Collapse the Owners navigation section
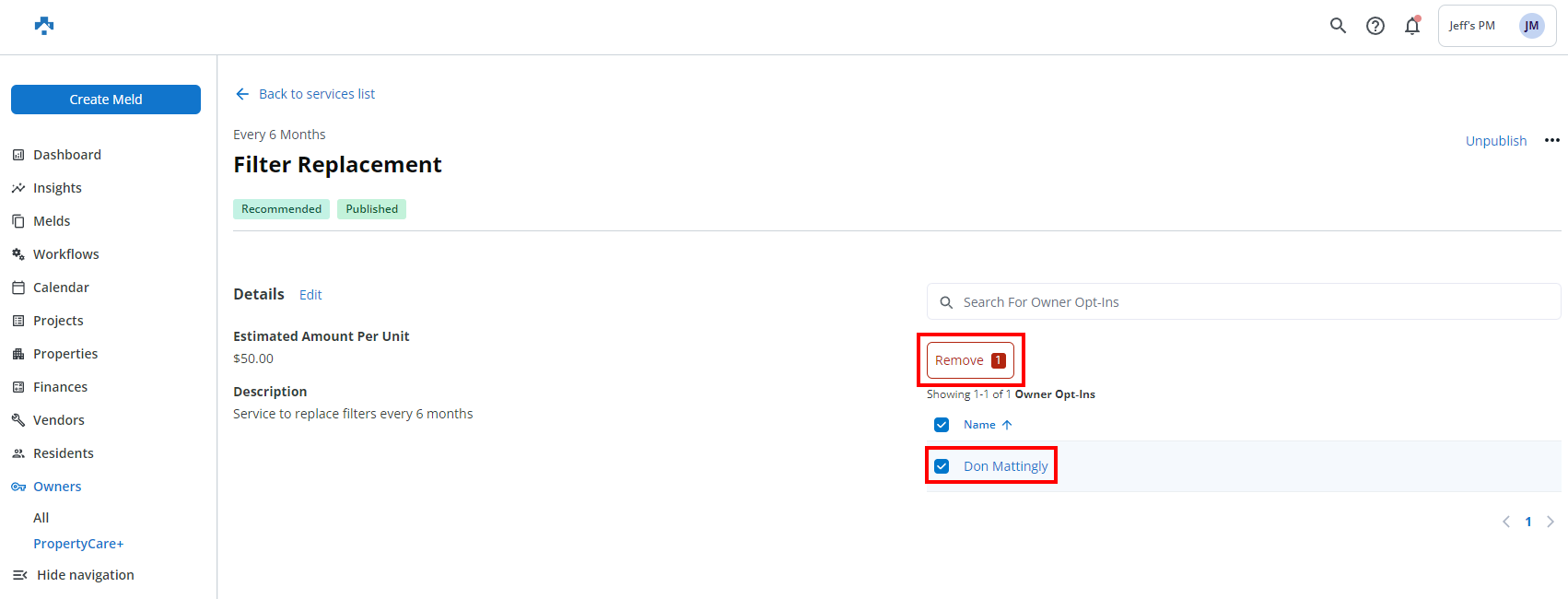The height and width of the screenshot is (599, 1568). 57,487
